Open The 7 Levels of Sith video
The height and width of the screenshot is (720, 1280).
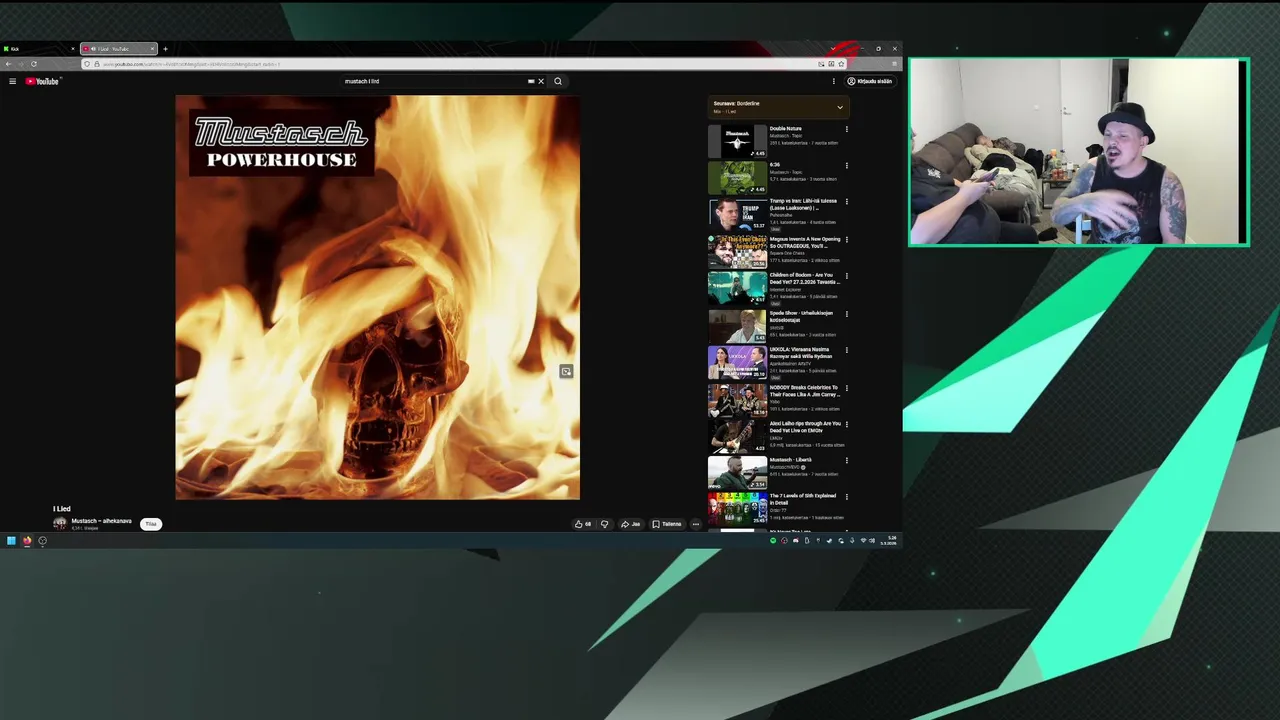point(803,499)
